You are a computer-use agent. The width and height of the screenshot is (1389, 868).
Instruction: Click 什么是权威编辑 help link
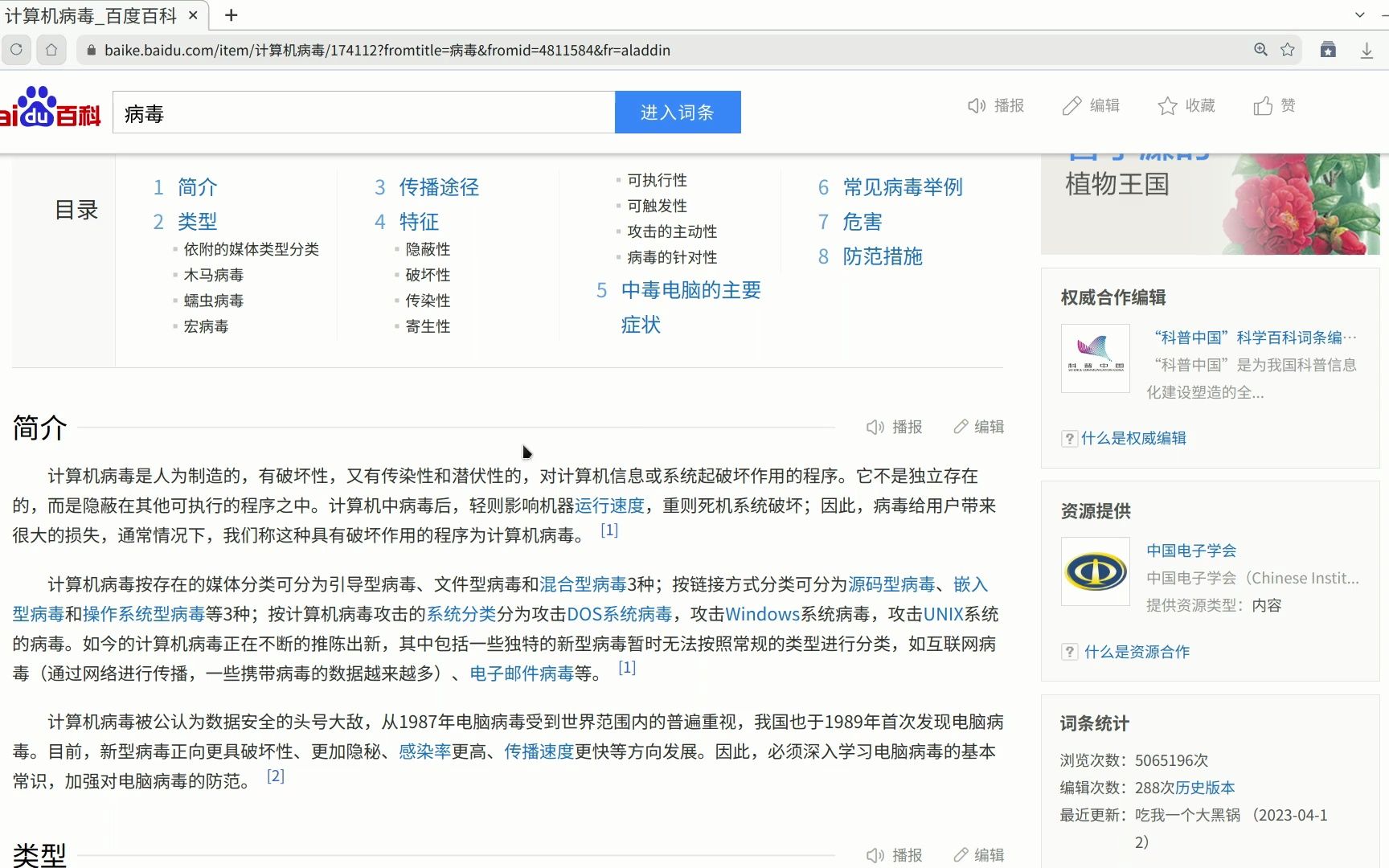(1133, 438)
